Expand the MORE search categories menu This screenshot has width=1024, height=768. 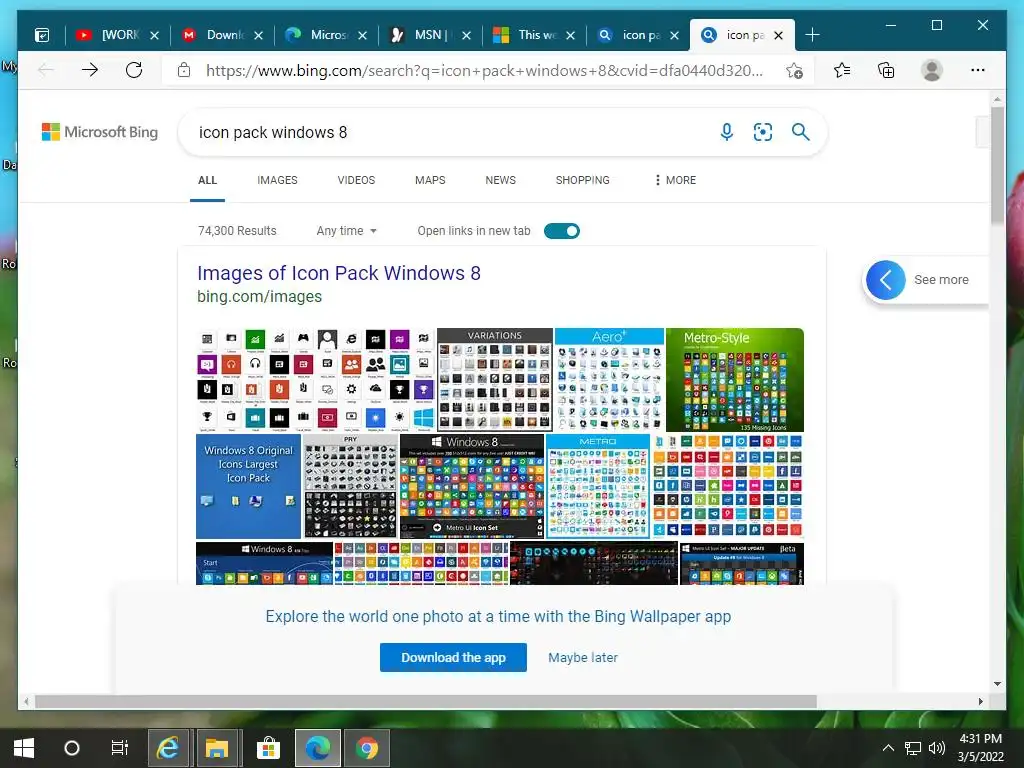(x=675, y=180)
